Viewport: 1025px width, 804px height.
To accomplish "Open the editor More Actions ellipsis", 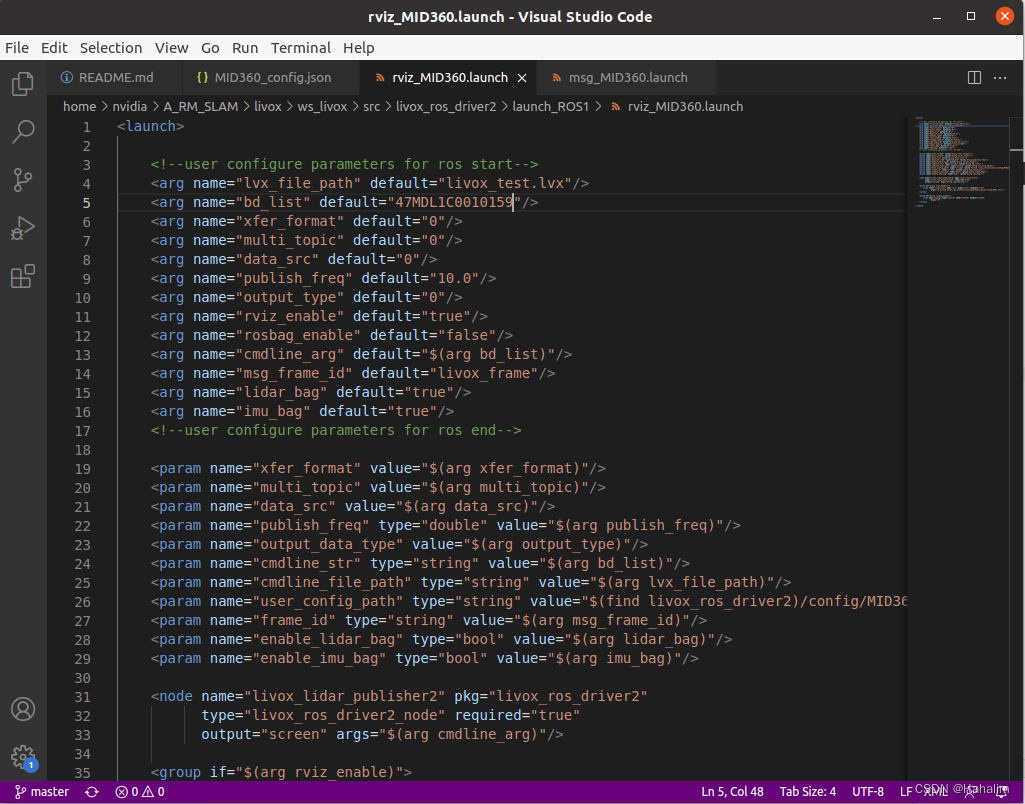I will [1000, 78].
